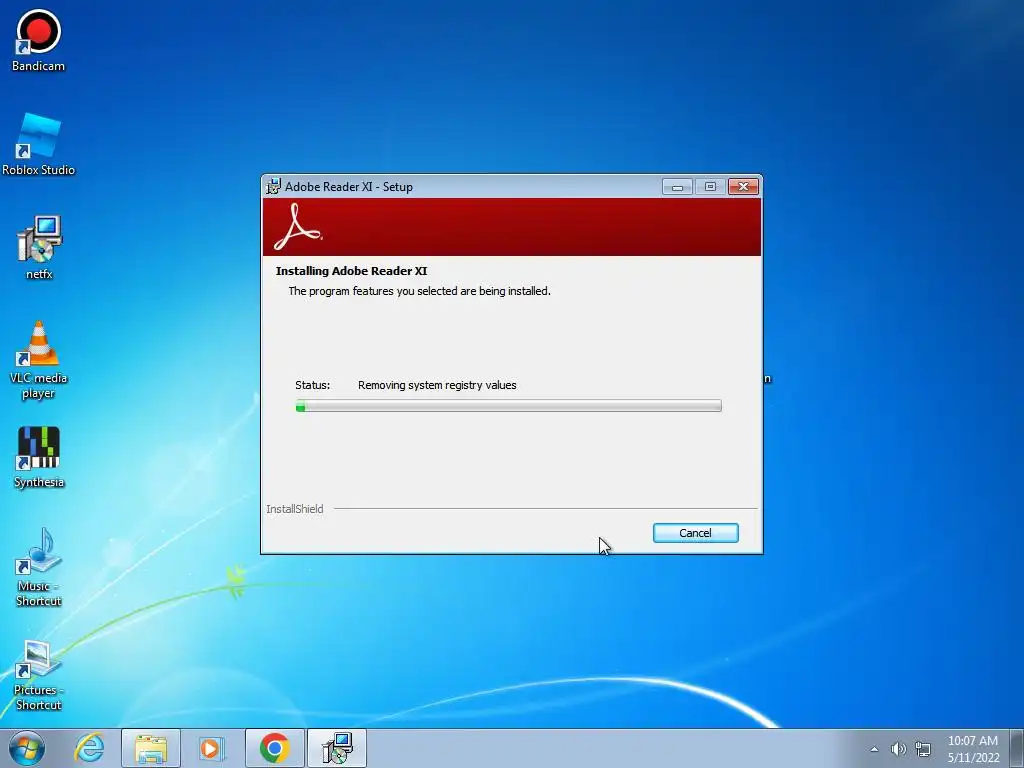Open Windows Explorer from taskbar

151,748
